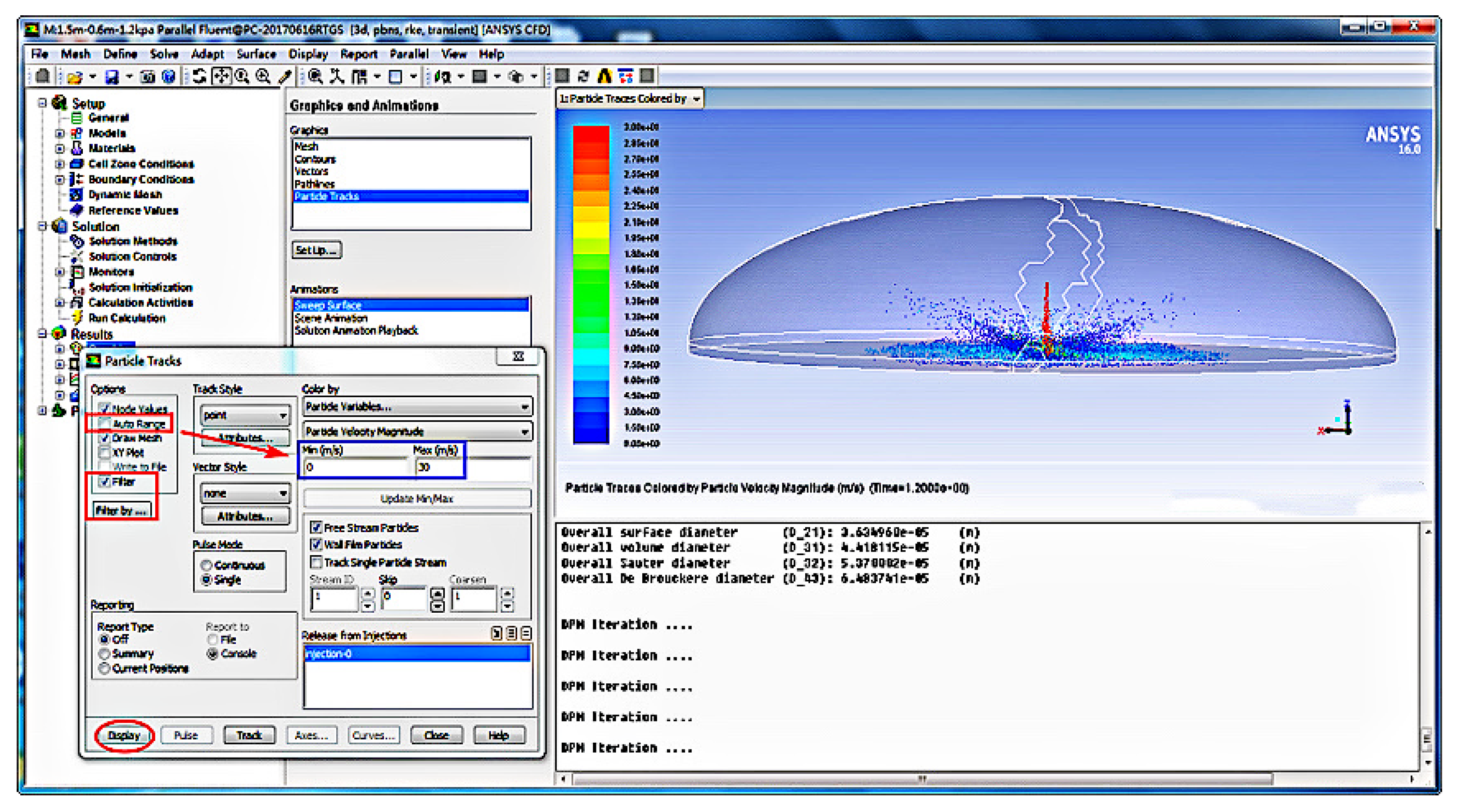Increment the Skip value stepper
This screenshot has height=812, width=1457.
coord(437,594)
